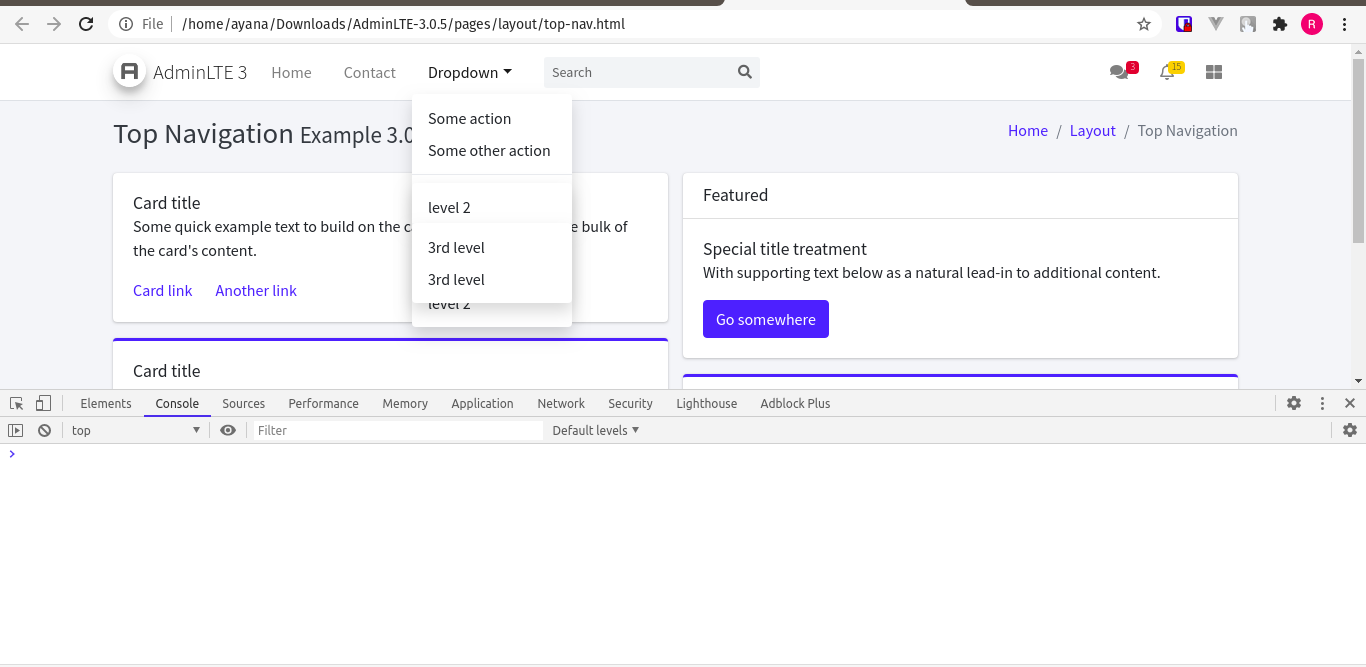Open the messages icon with badge 3
The height and width of the screenshot is (667, 1366).
(1120, 72)
